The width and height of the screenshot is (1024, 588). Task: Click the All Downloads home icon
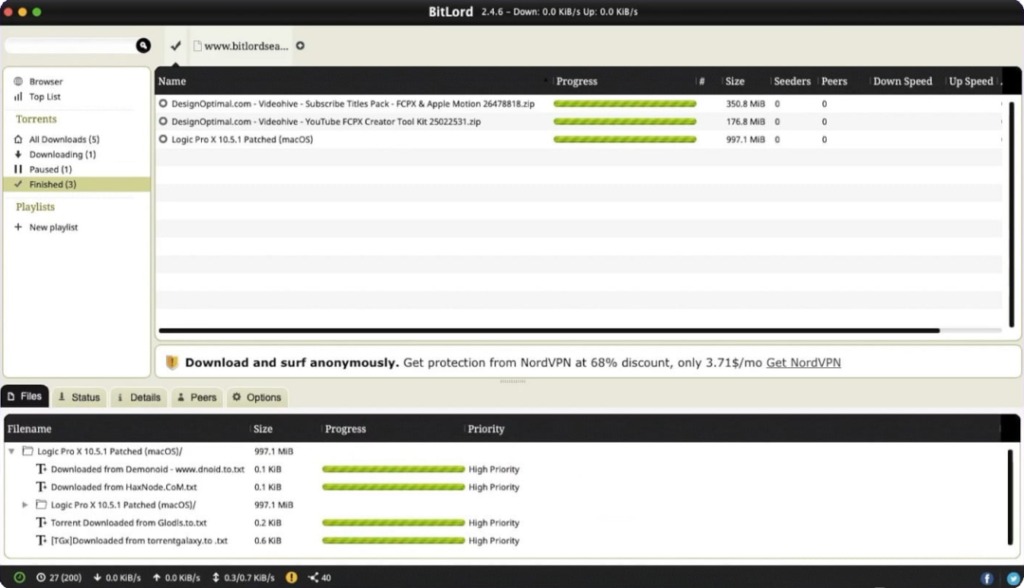pos(18,139)
